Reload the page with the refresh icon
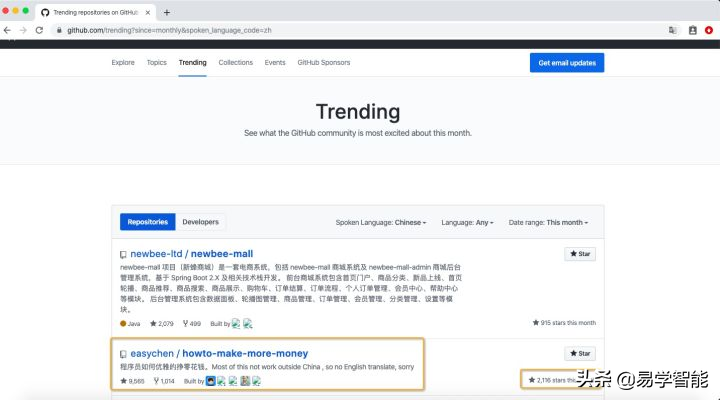The width and height of the screenshot is (720, 400). [39, 30]
